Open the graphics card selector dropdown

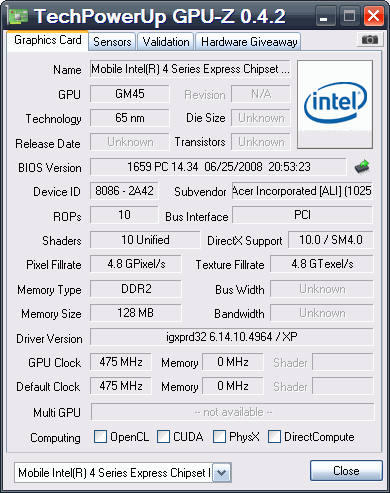[x=222, y=473]
